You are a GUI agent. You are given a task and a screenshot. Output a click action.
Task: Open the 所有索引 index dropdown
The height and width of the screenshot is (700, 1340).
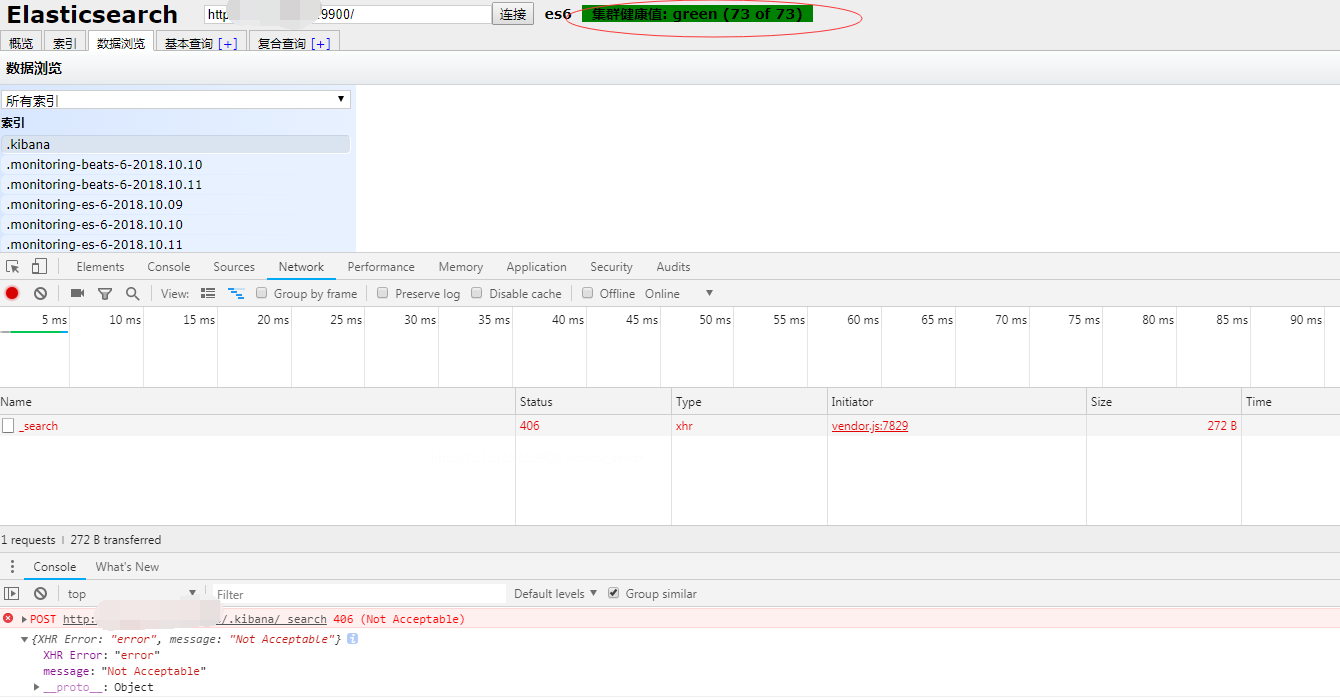(x=176, y=100)
